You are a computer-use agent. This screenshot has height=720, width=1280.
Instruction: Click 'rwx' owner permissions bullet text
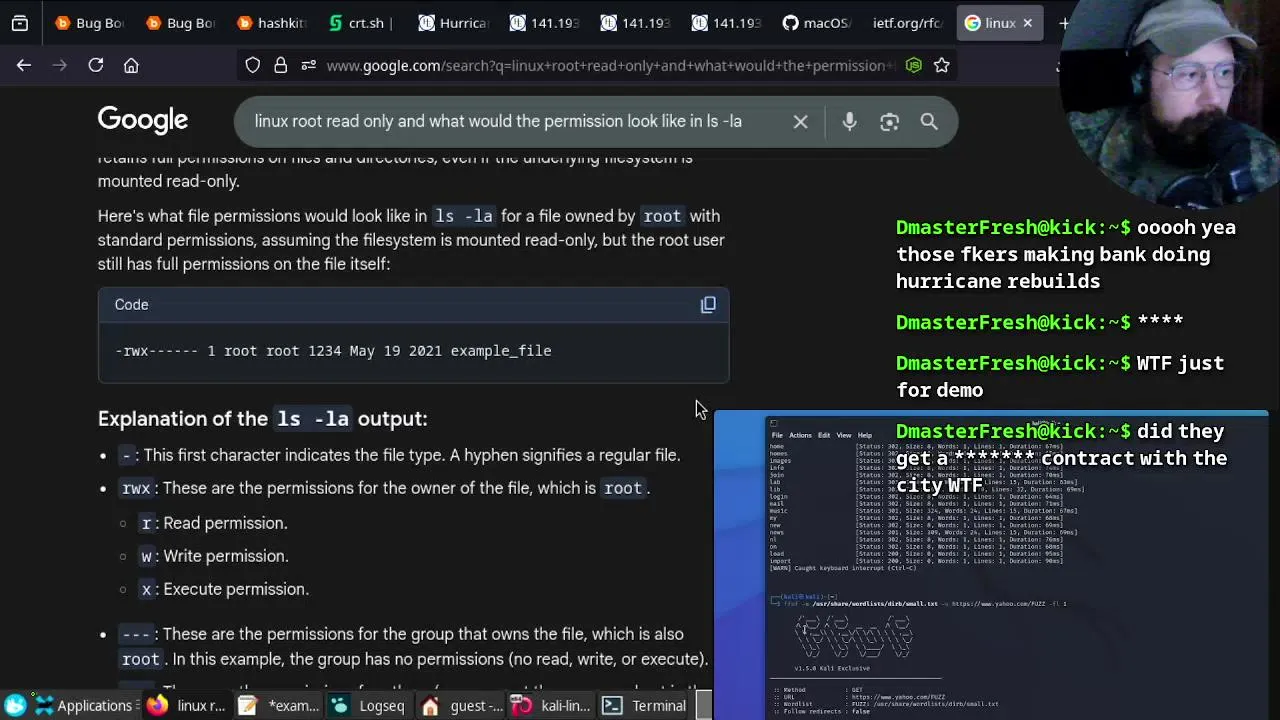point(385,488)
